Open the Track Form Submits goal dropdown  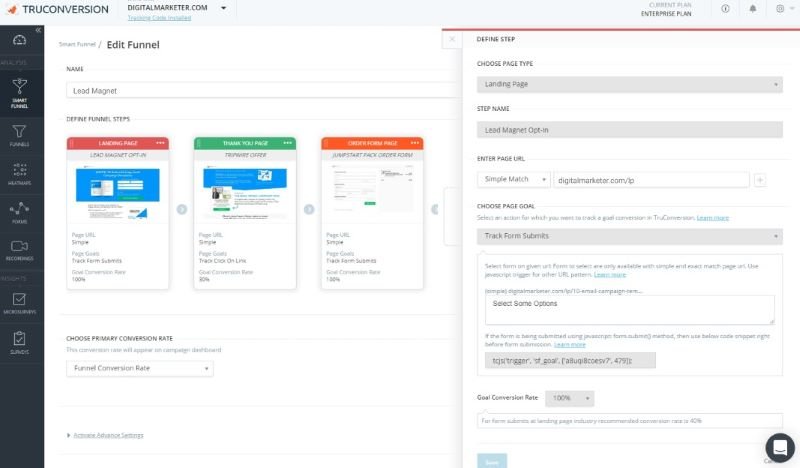click(630, 236)
